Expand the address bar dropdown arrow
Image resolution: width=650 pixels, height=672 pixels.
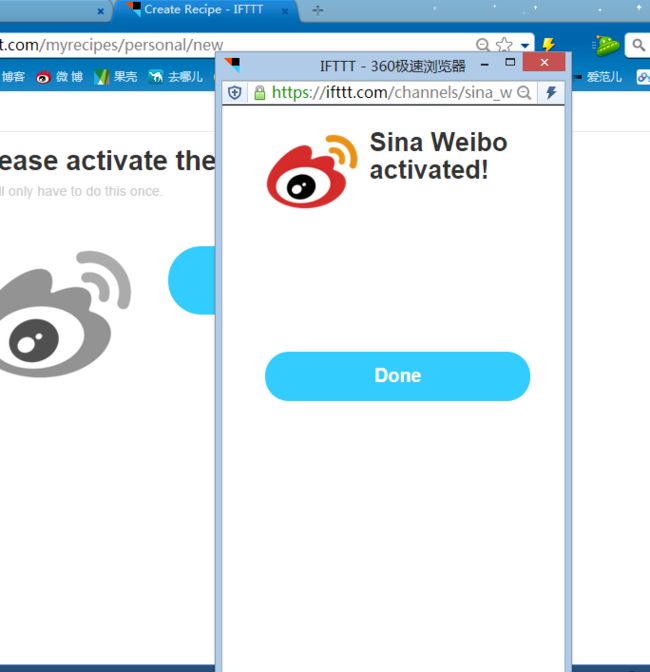point(525,45)
